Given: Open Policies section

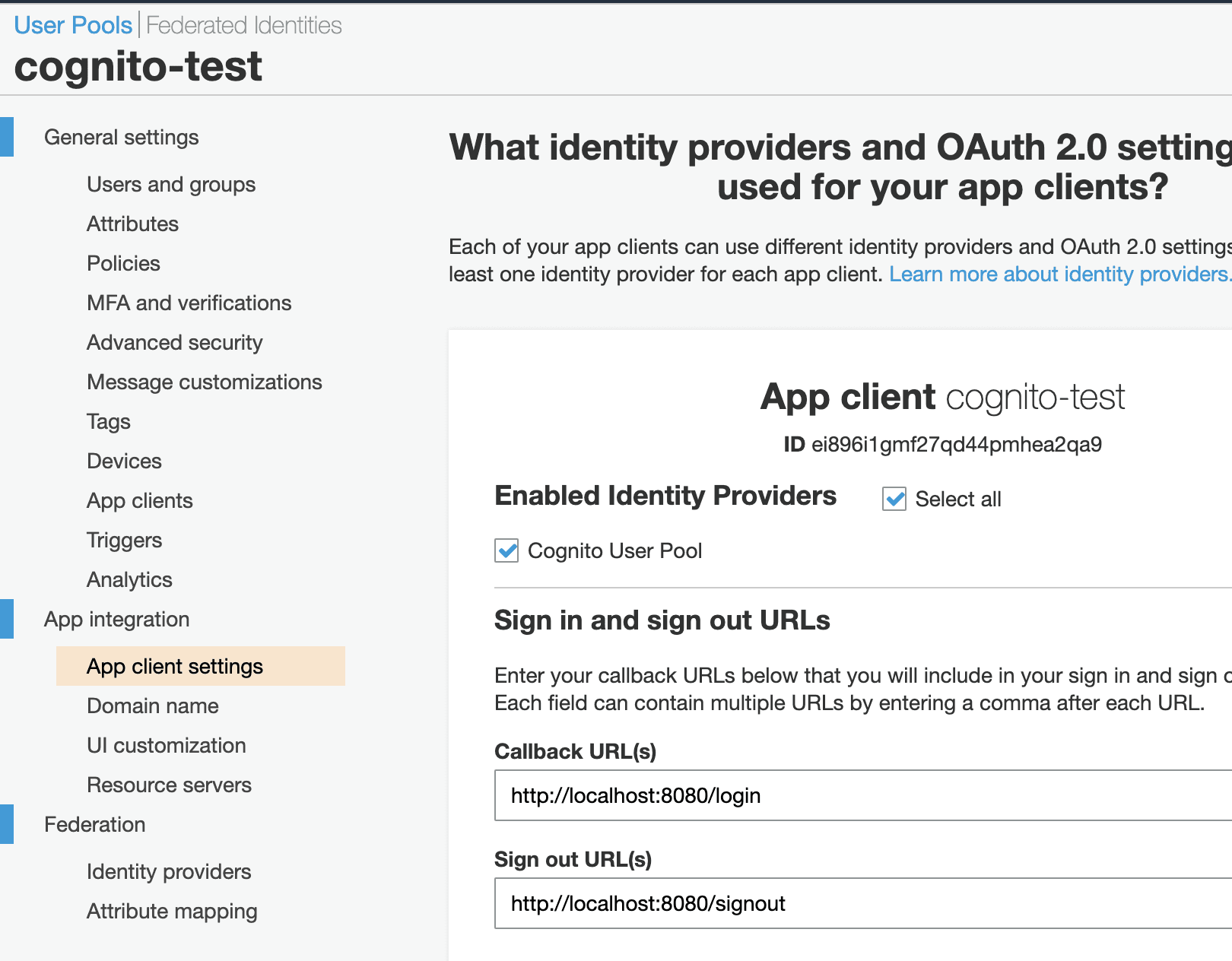Looking at the screenshot, I should tap(123, 263).
